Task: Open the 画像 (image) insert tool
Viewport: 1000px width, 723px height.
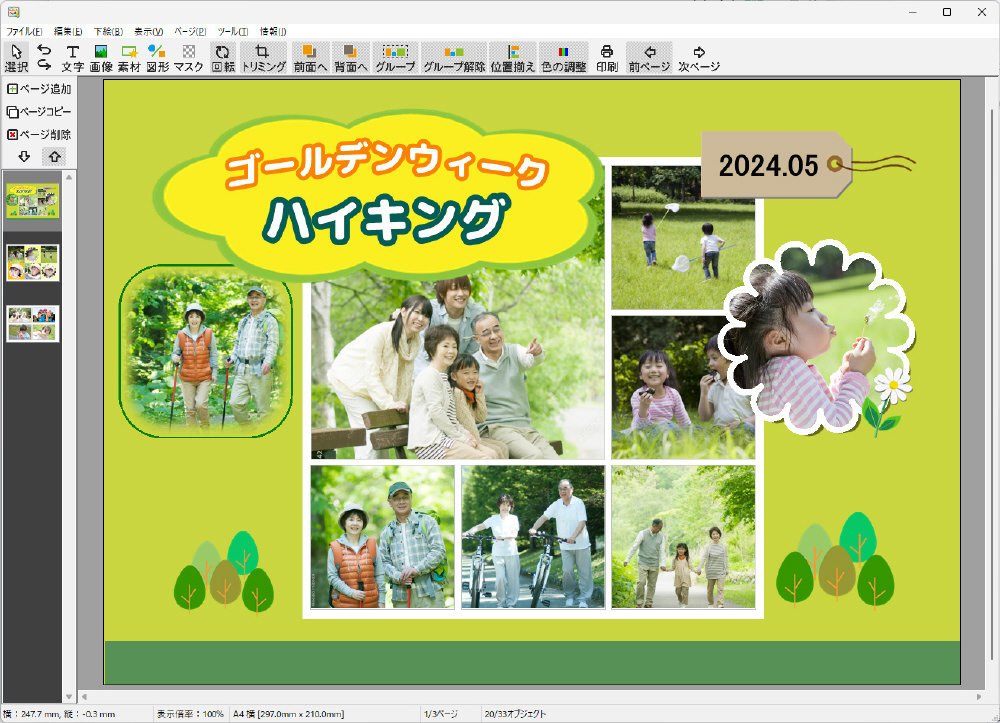Action: [101, 58]
